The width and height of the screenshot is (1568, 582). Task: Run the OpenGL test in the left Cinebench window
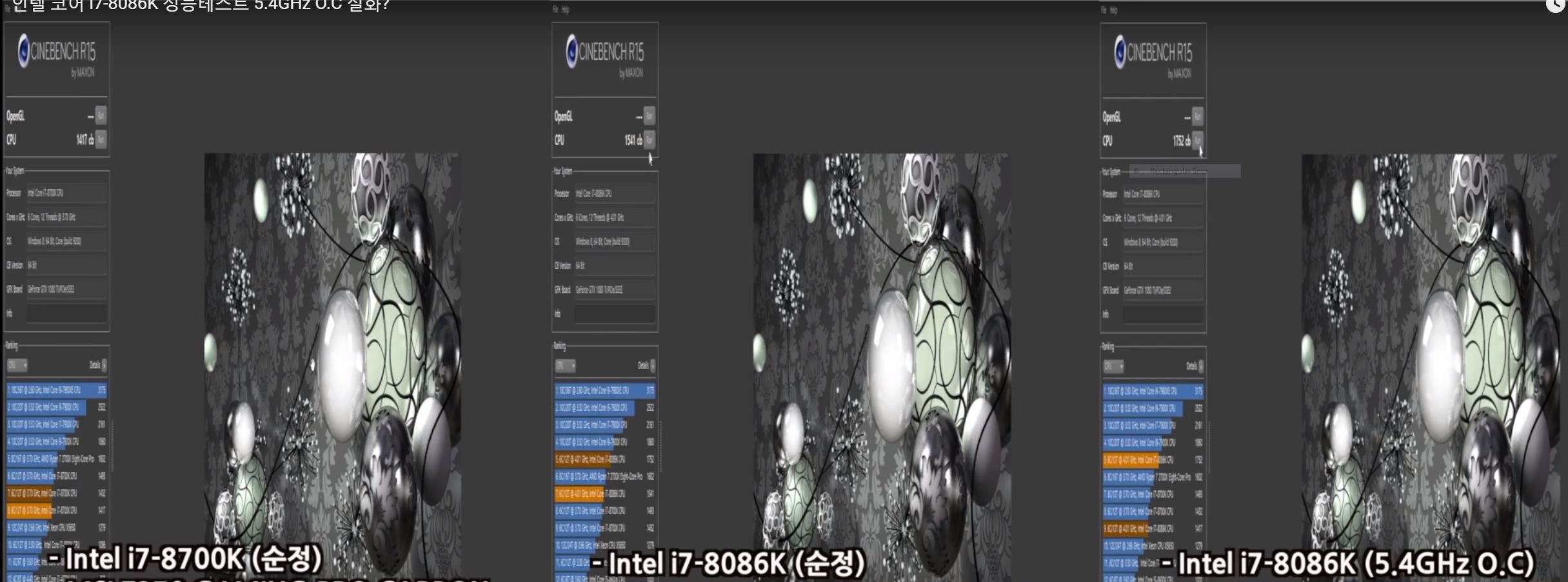pos(101,115)
